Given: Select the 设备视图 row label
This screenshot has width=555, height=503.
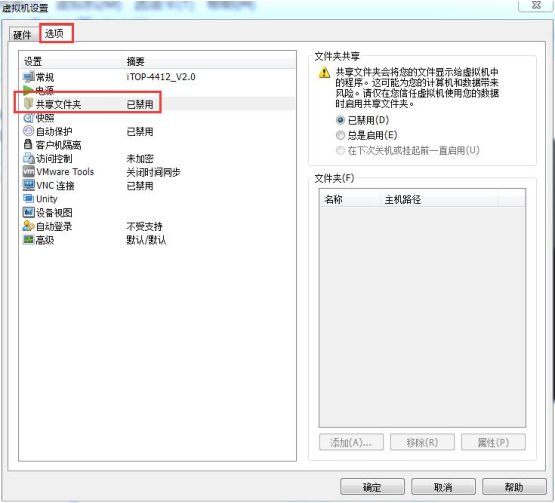Looking at the screenshot, I should click(54, 212).
